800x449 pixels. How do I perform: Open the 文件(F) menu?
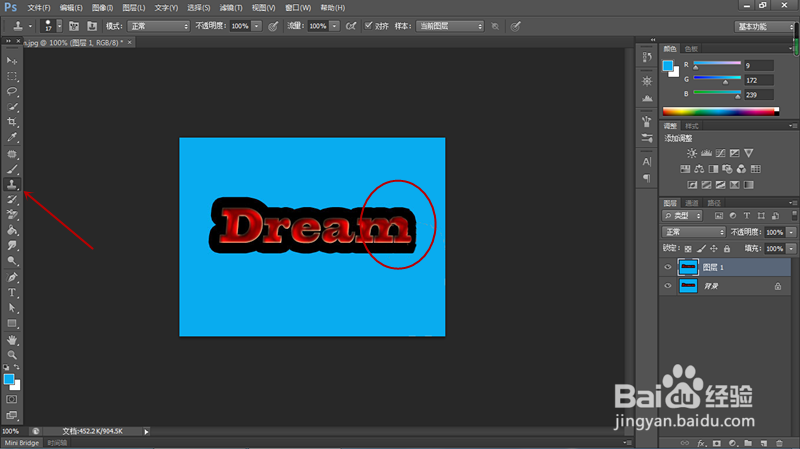point(39,8)
